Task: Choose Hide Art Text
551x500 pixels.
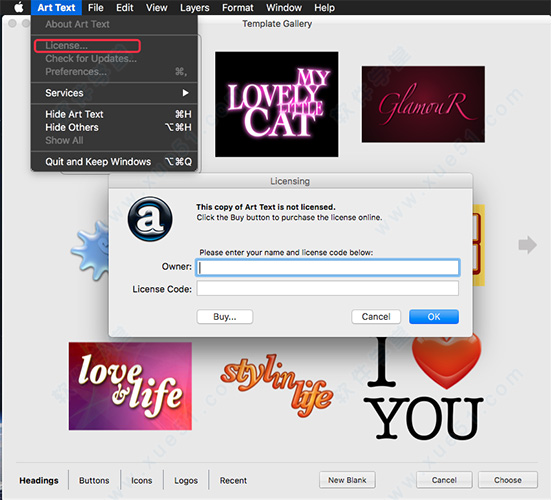Action: point(114,114)
